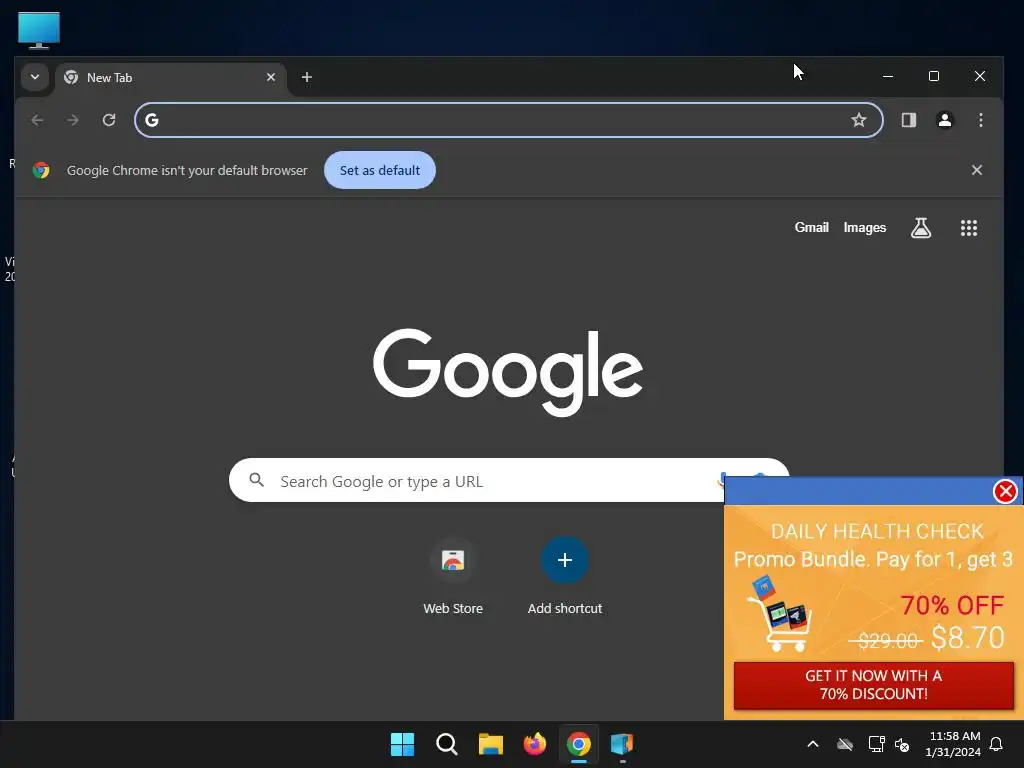
Task: Open the tab search dropdown arrow
Action: point(35,77)
